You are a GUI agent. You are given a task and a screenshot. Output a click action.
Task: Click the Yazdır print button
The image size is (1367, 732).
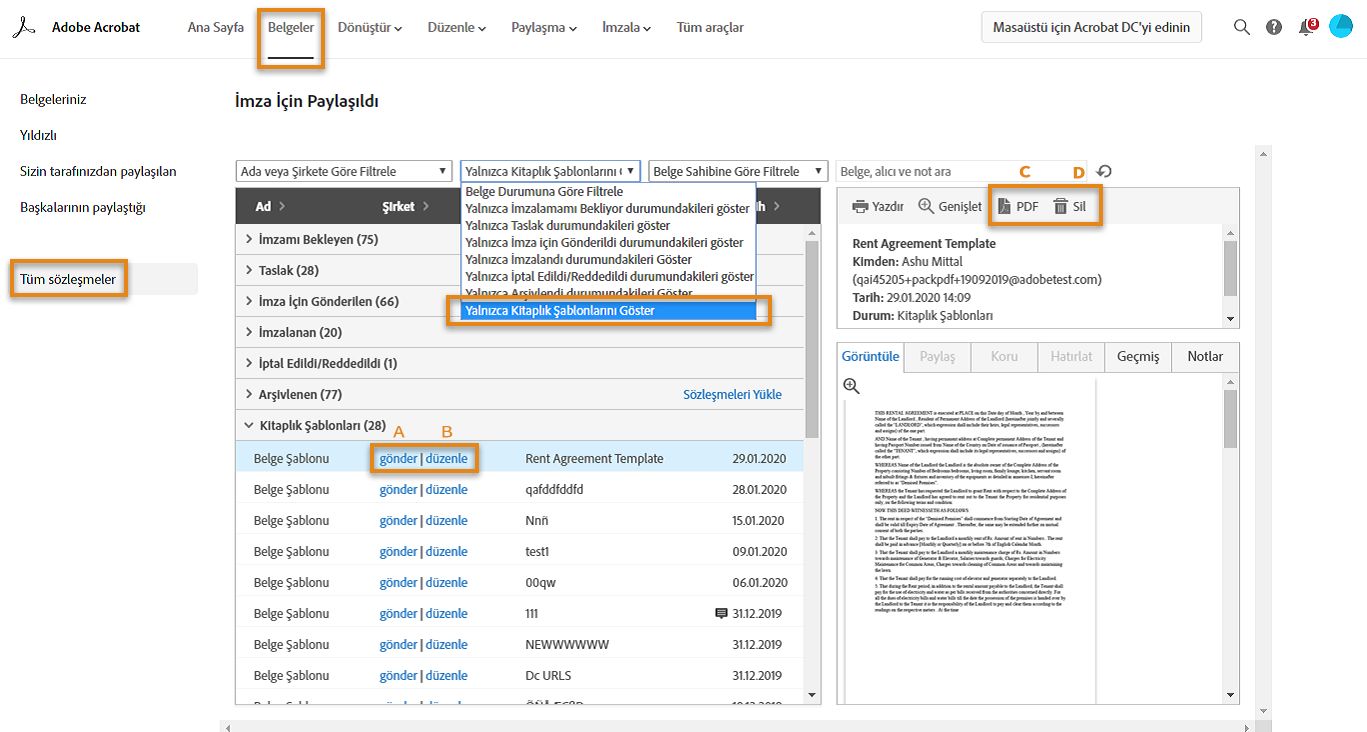(878, 207)
